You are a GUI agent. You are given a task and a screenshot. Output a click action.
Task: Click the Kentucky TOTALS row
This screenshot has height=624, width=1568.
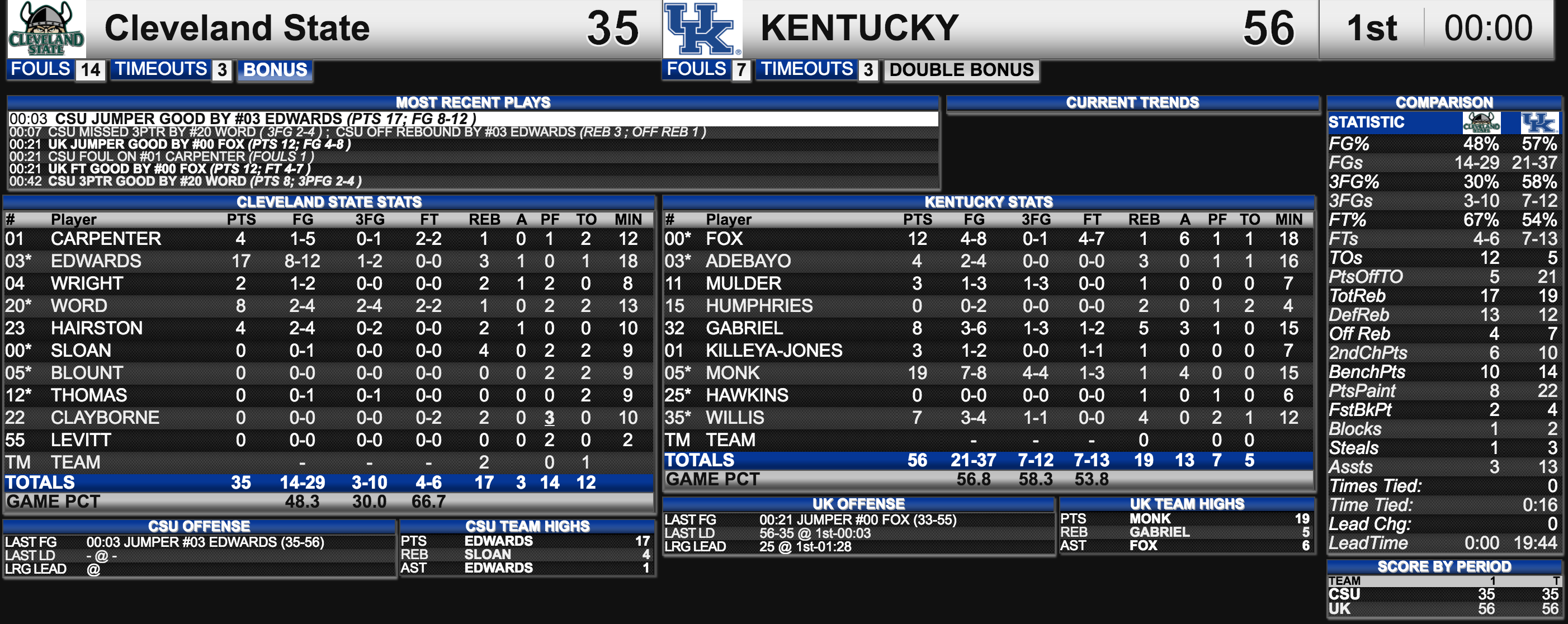(x=988, y=460)
